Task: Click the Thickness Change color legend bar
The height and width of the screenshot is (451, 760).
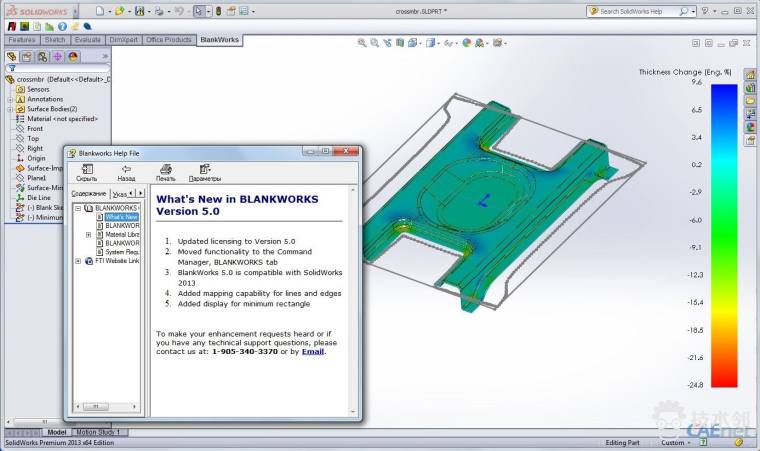Action: (724, 236)
